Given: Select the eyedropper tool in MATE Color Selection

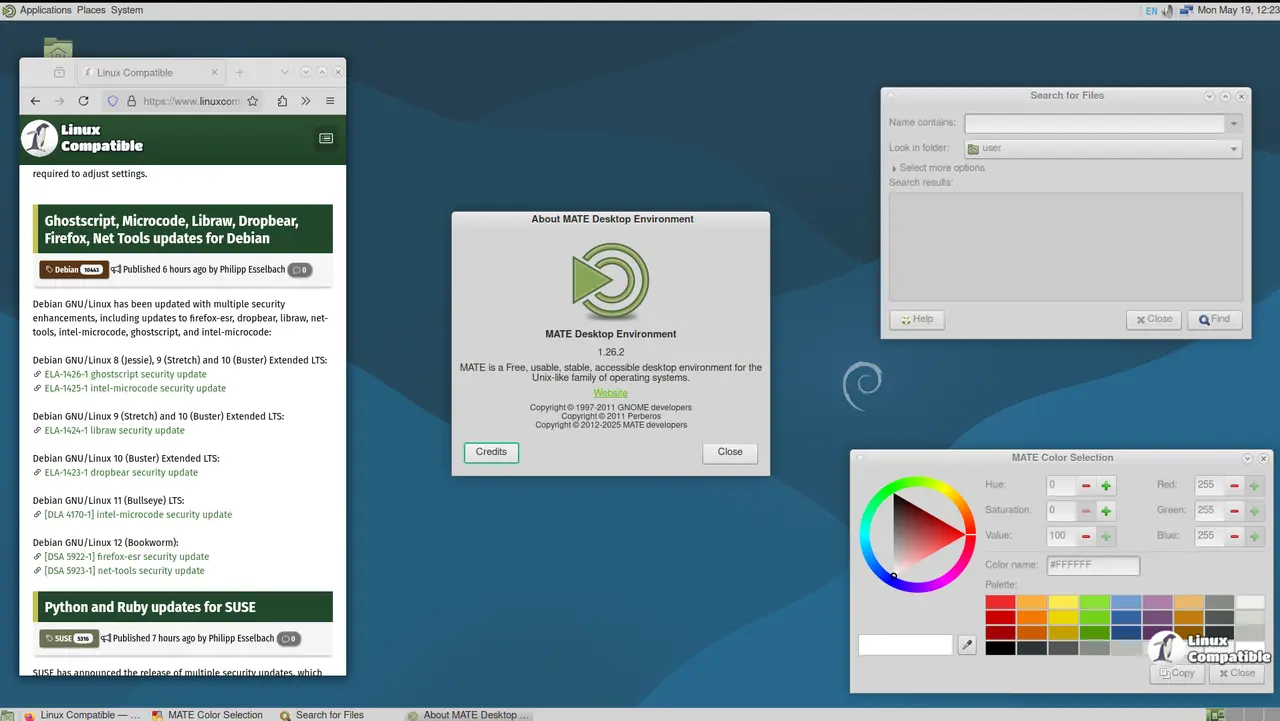Looking at the screenshot, I should 966,645.
